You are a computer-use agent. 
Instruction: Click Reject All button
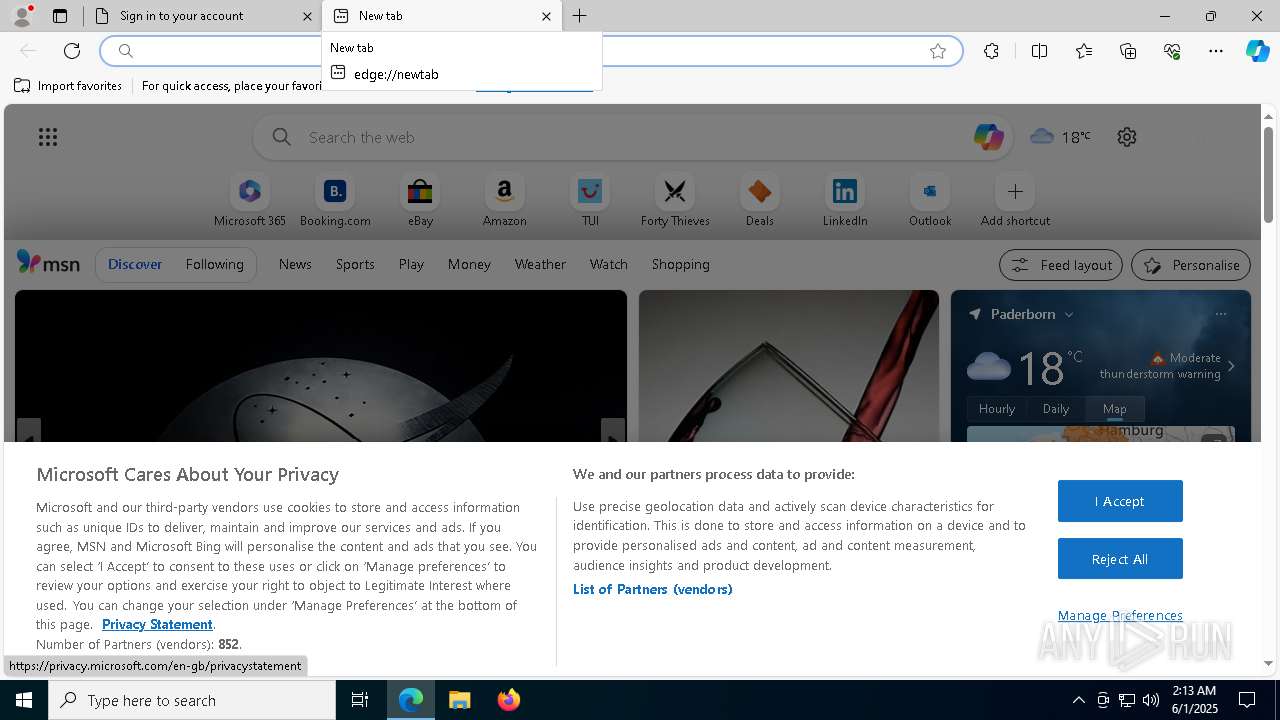[1120, 559]
